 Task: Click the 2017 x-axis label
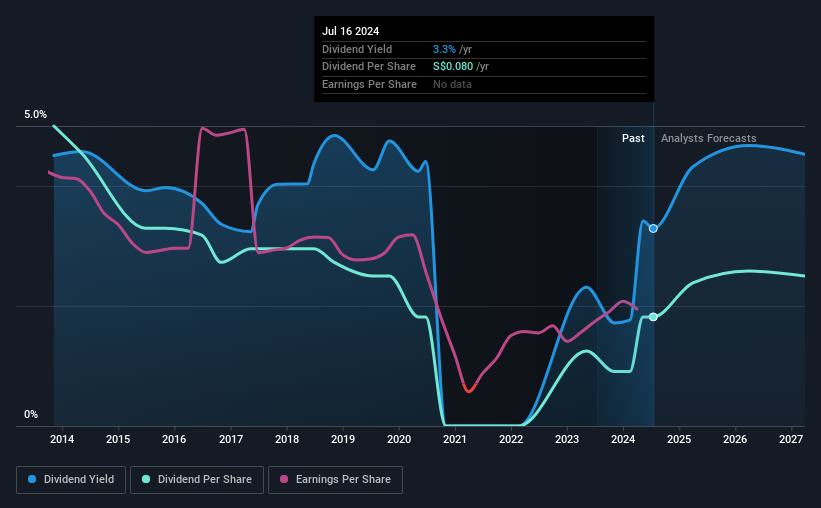pyautogui.click(x=230, y=439)
